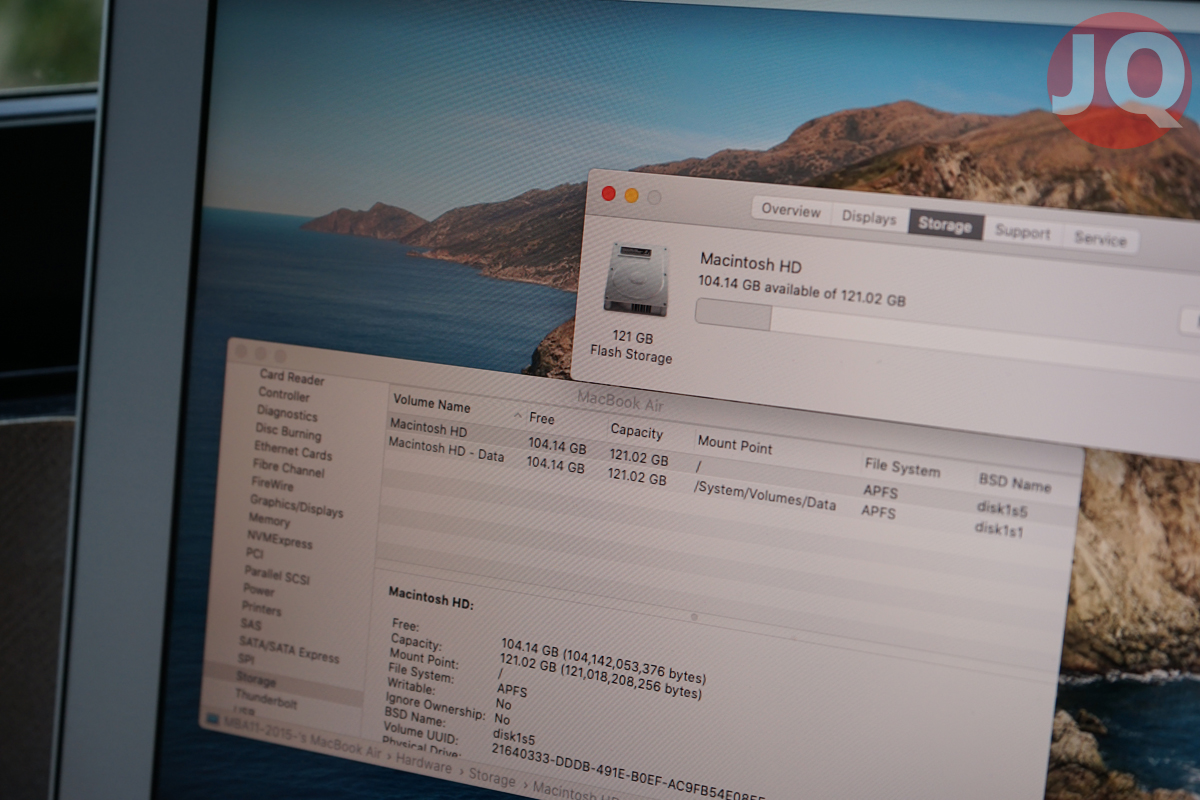Sort by Free column header
The image size is (1200, 800).
(x=542, y=418)
